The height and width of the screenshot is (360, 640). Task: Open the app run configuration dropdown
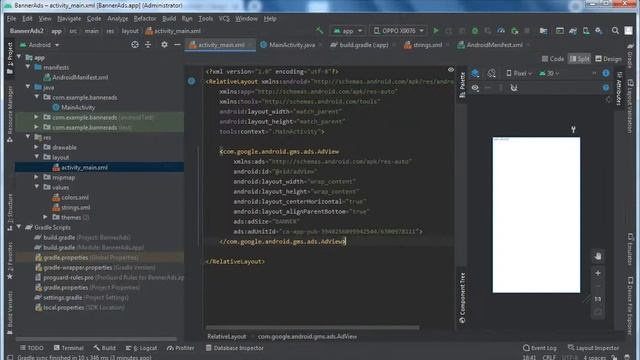click(348, 31)
